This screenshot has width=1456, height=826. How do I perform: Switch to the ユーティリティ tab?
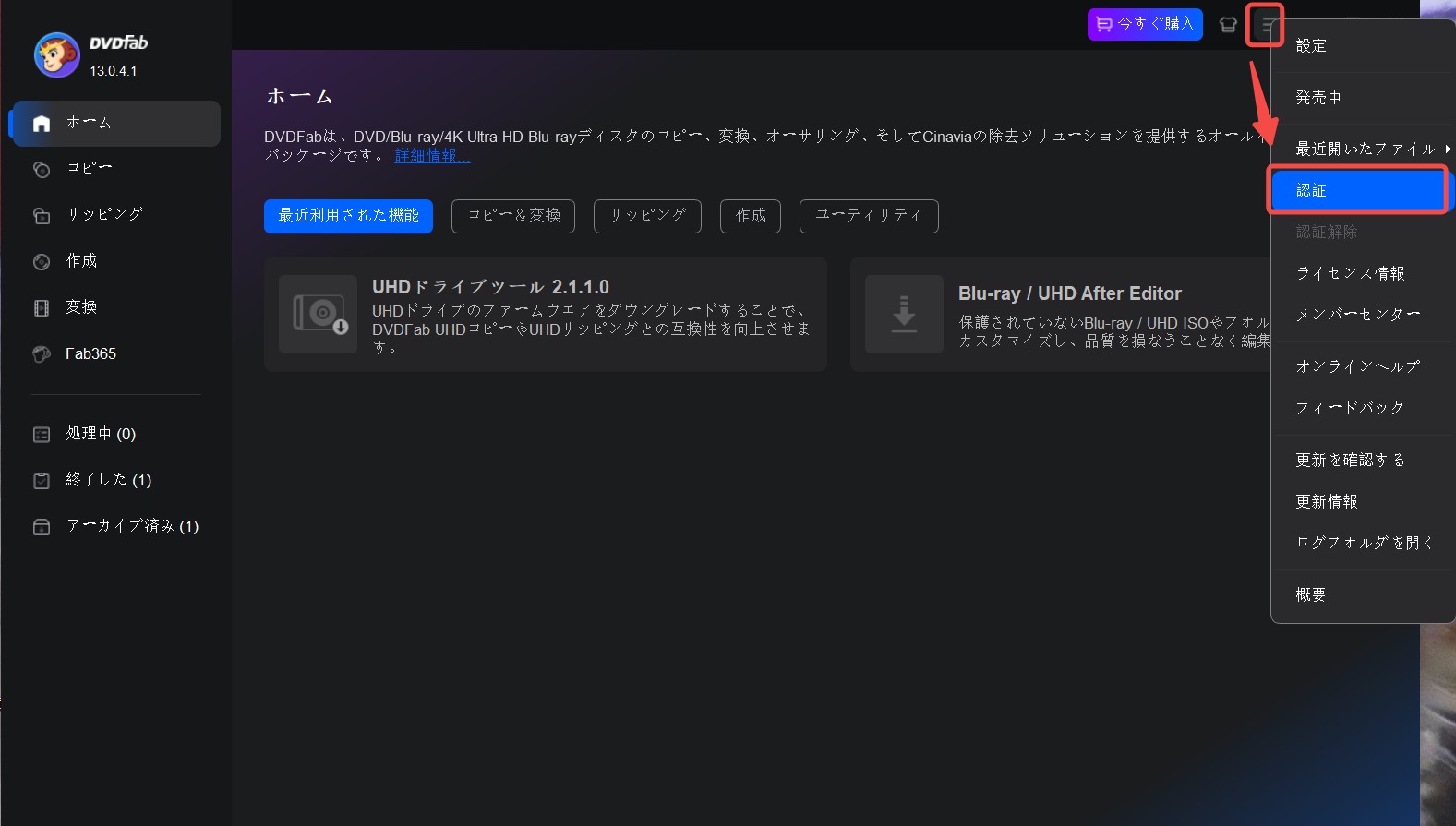pos(869,216)
